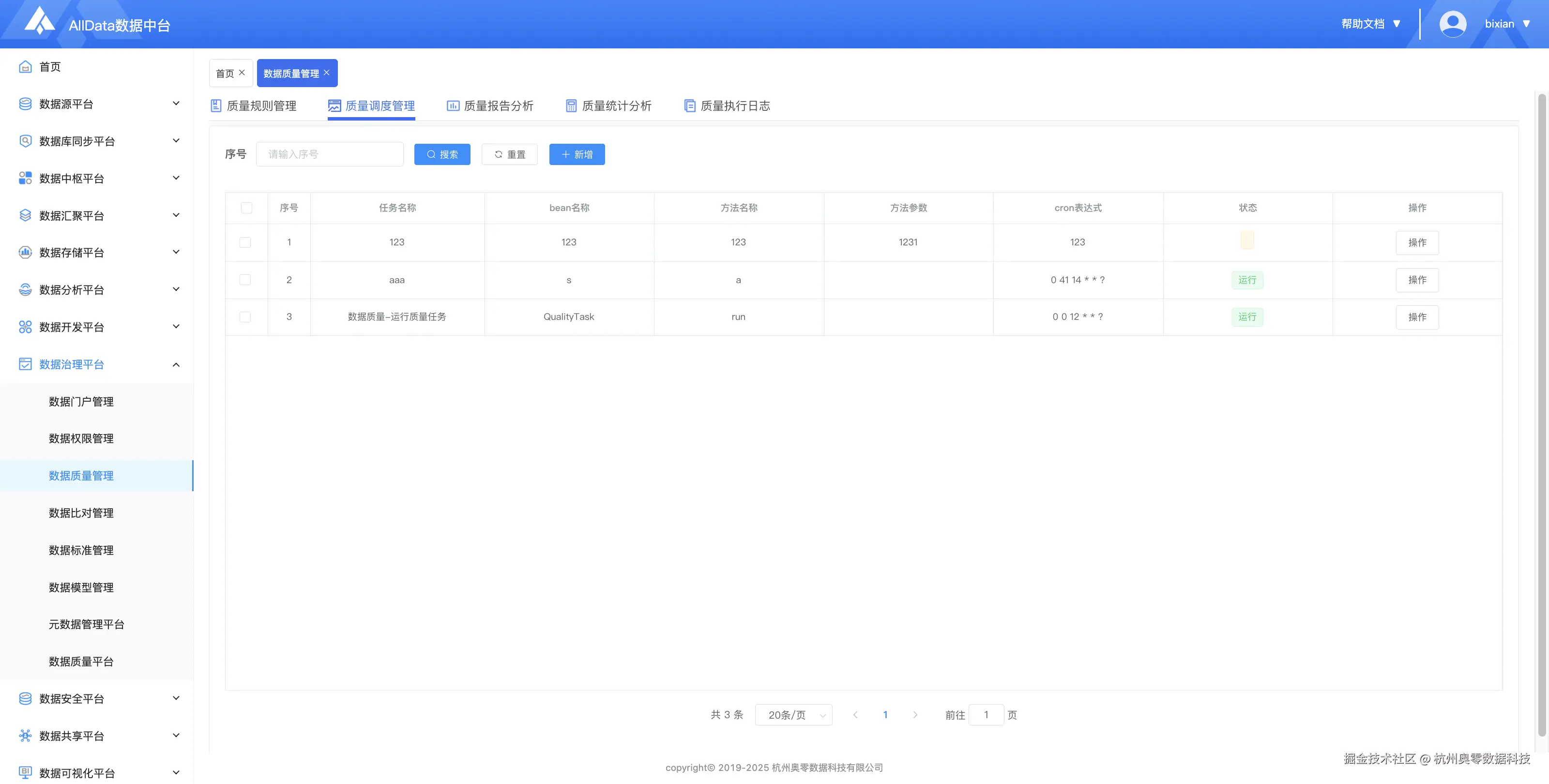
Task: Click the 请输入序号 input field
Action: (330, 154)
